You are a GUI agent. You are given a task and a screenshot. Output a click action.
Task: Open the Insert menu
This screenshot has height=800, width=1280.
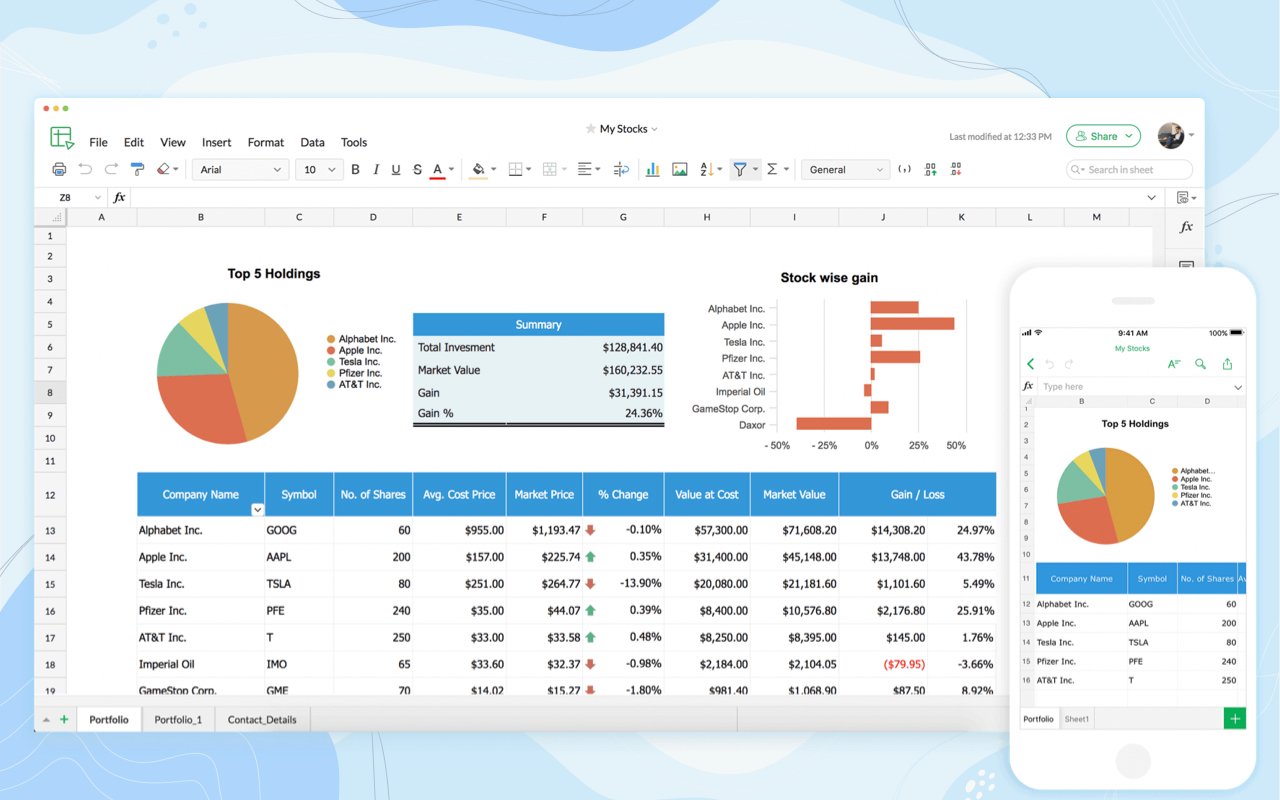click(216, 142)
